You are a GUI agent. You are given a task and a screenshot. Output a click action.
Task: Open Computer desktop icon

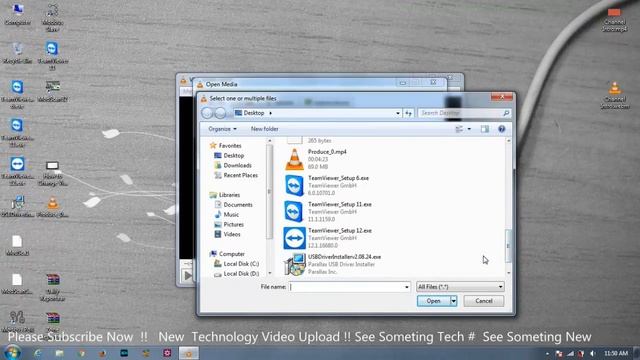pos(18,15)
